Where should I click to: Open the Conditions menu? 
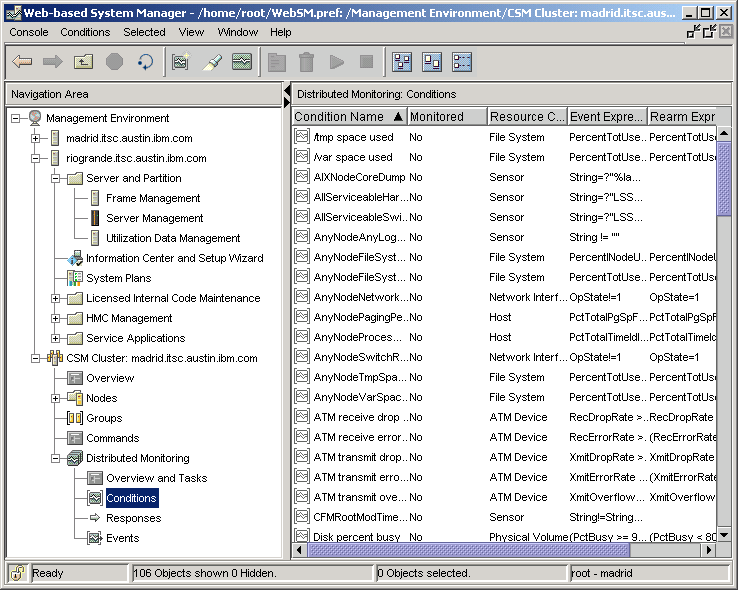[85, 32]
